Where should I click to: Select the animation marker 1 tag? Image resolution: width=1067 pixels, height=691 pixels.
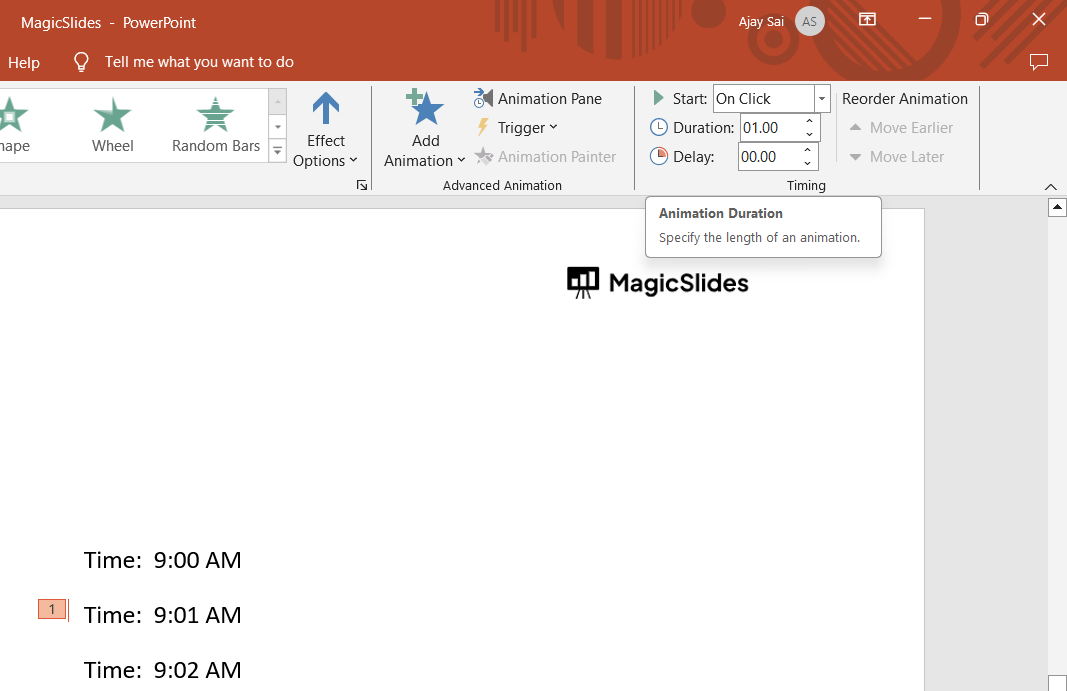[52, 609]
